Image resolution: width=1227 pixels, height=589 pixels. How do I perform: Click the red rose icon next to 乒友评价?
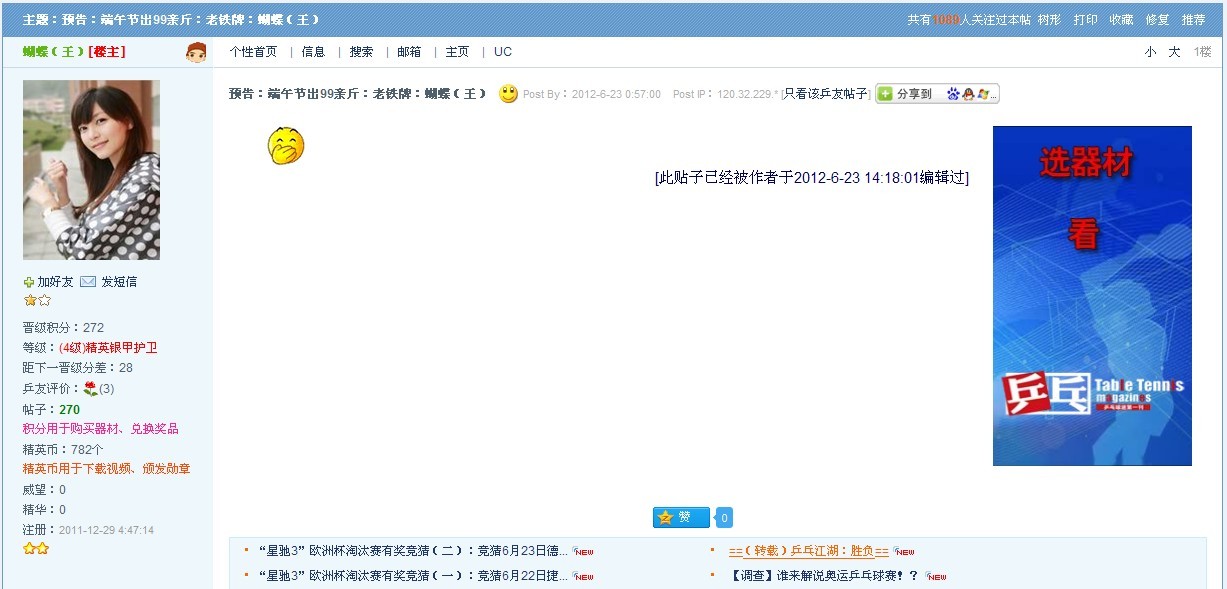[90, 388]
